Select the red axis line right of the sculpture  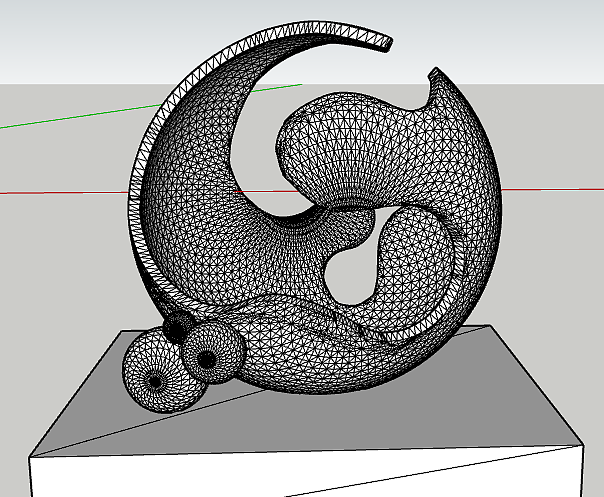coord(553,189)
